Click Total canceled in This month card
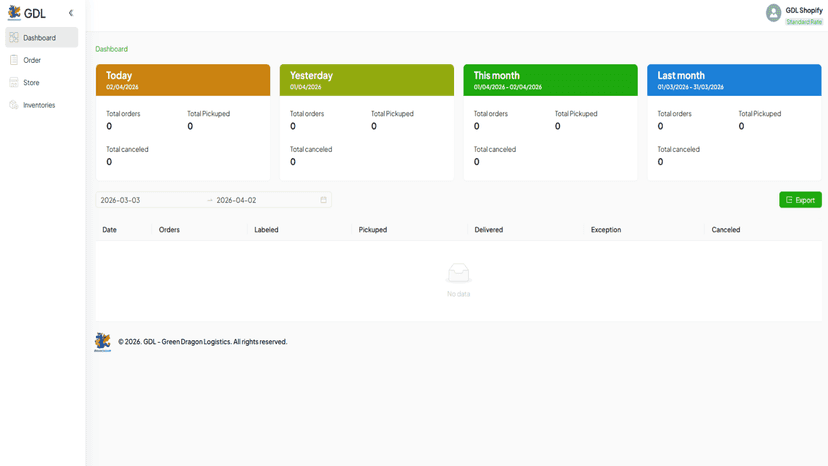This screenshot has height=466, width=828. (x=495, y=150)
